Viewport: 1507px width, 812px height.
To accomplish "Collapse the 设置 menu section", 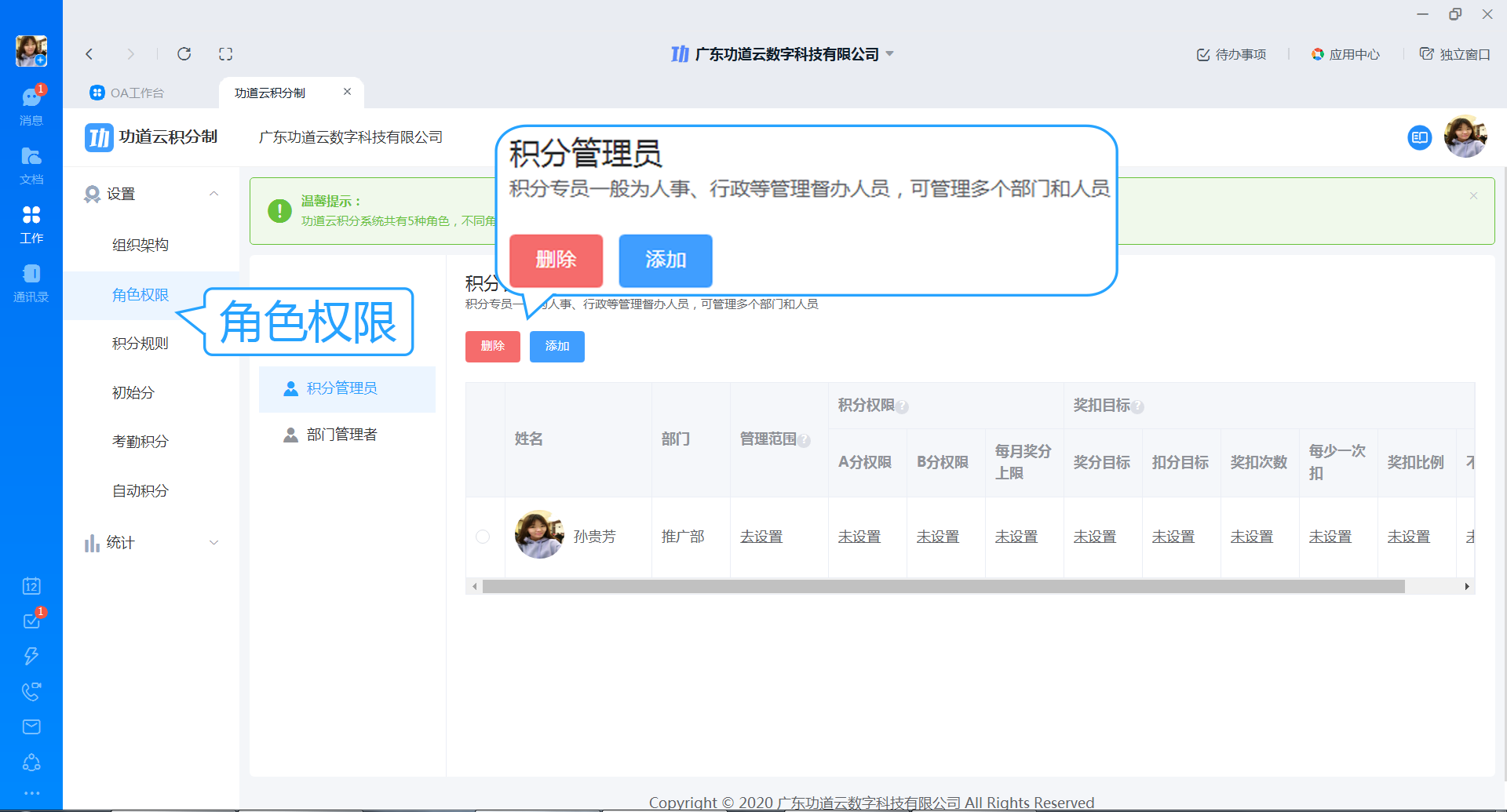I will pos(213,194).
